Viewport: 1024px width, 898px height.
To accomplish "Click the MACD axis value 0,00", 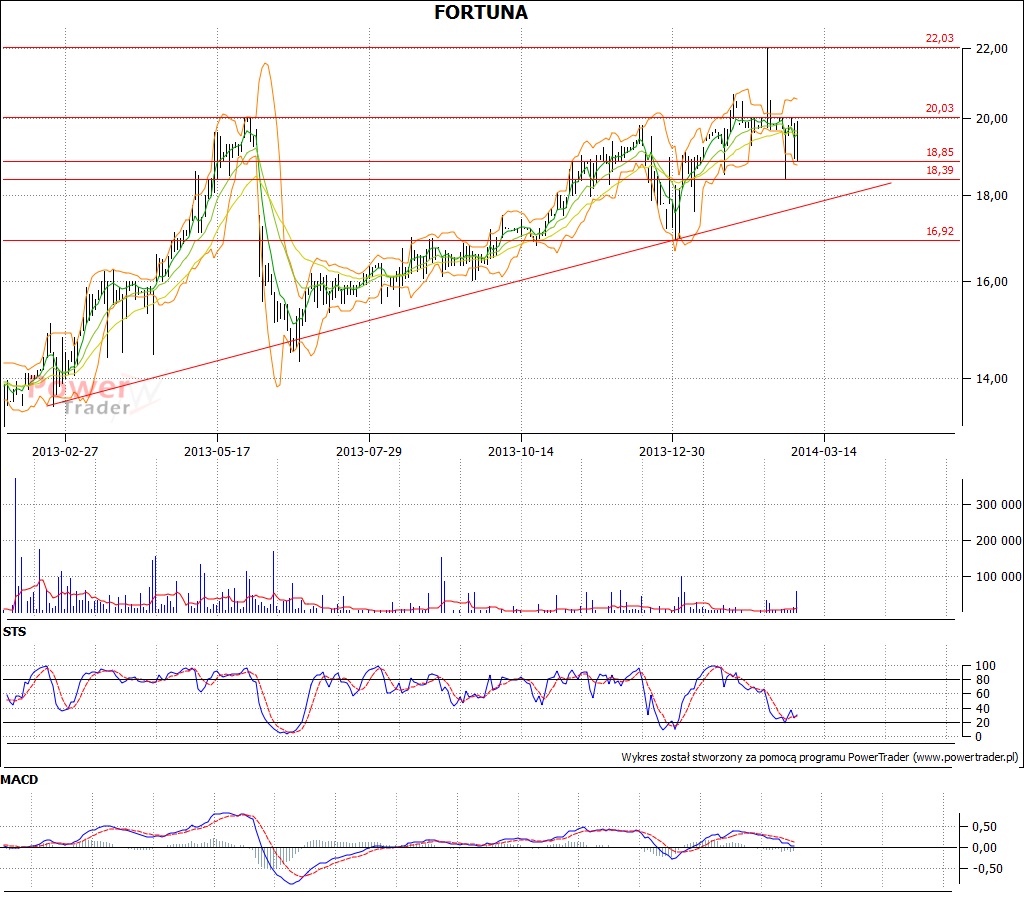I will tap(984, 848).
